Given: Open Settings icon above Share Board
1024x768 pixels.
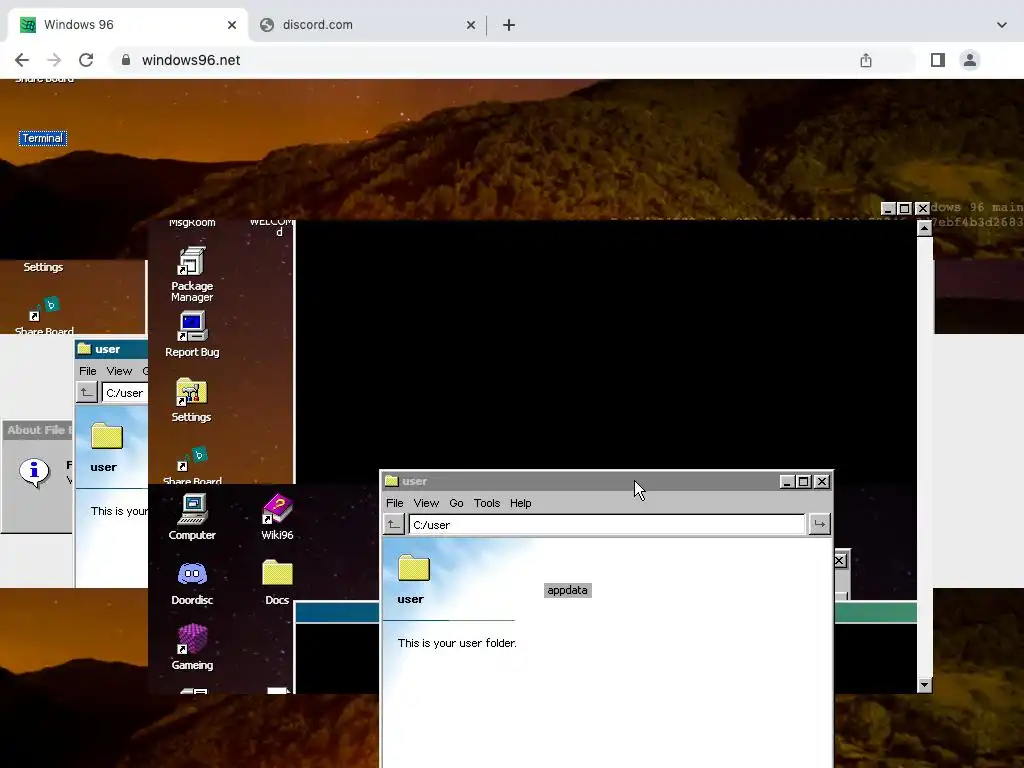Looking at the screenshot, I should [43, 267].
